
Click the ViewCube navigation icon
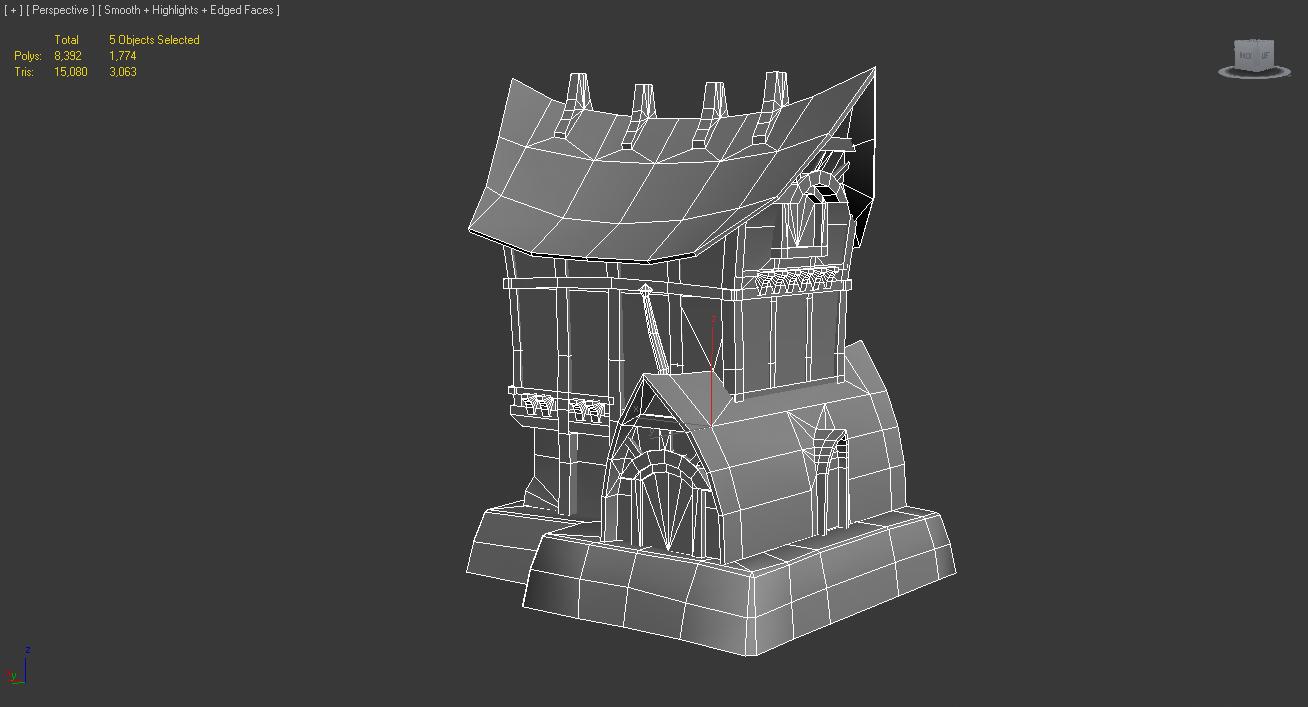[x=1253, y=58]
